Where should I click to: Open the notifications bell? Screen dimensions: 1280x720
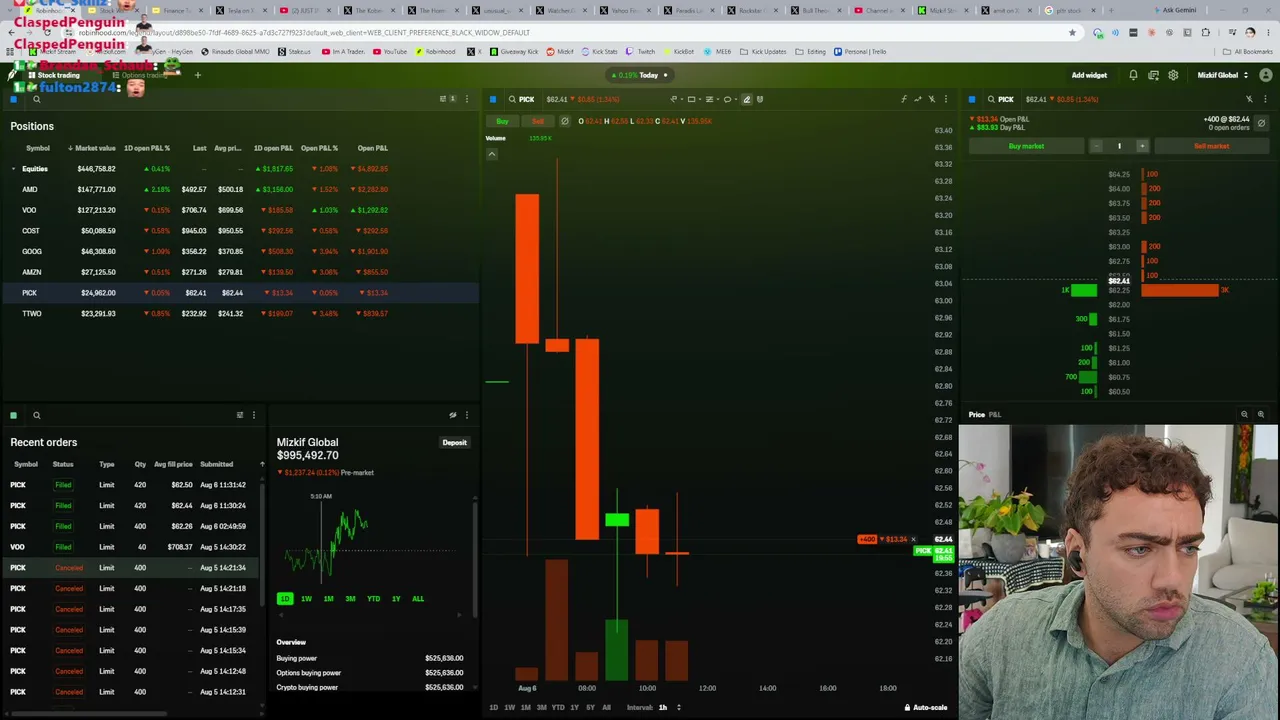pyautogui.click(x=1133, y=75)
